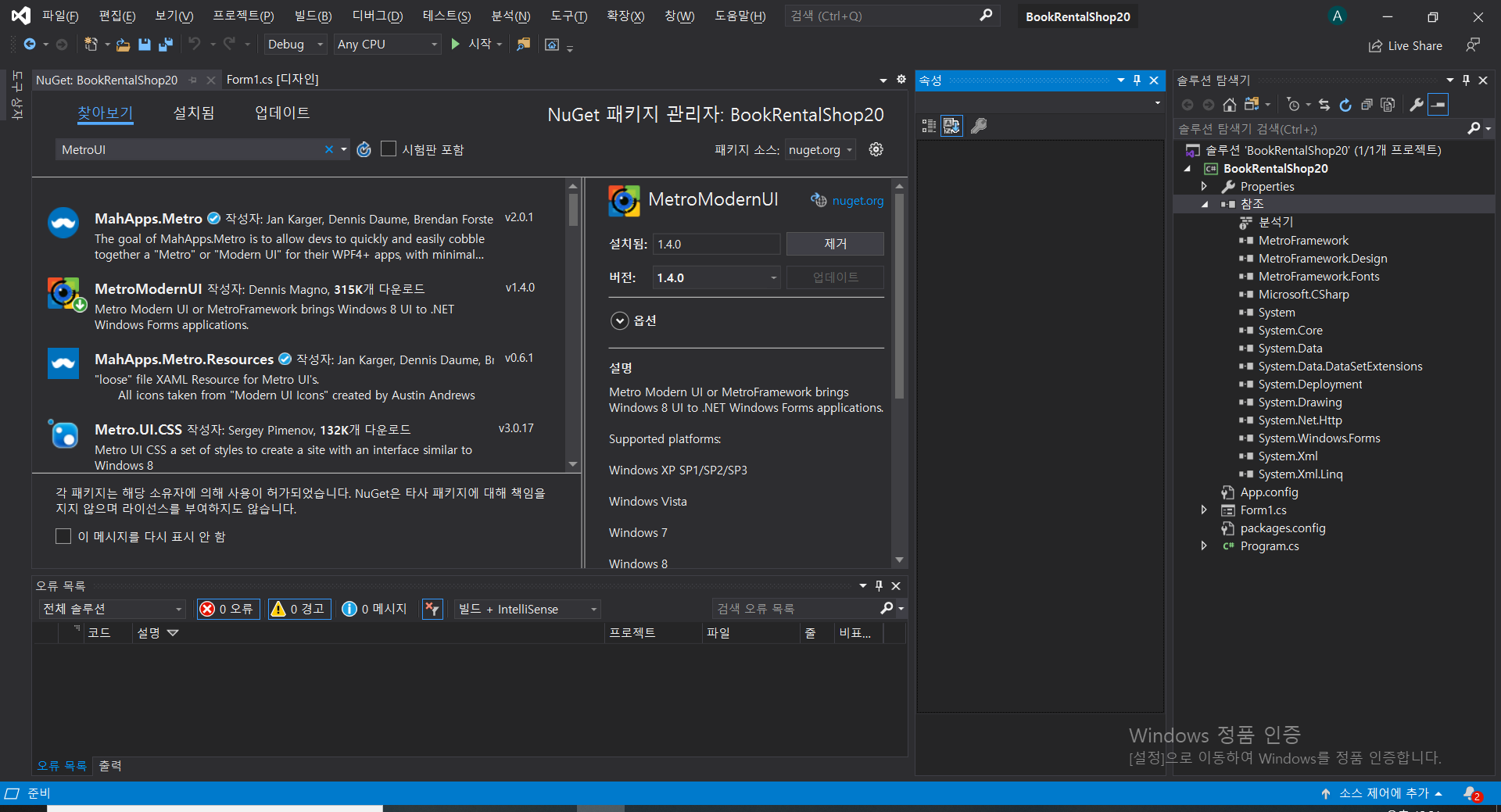Open NuGet package source settings gear

tap(876, 149)
